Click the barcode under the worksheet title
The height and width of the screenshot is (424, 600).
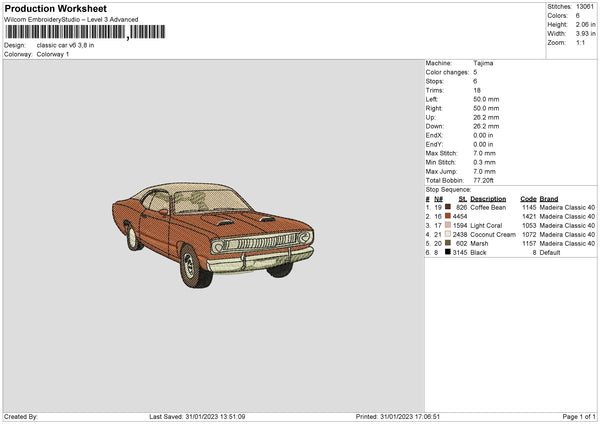point(66,33)
